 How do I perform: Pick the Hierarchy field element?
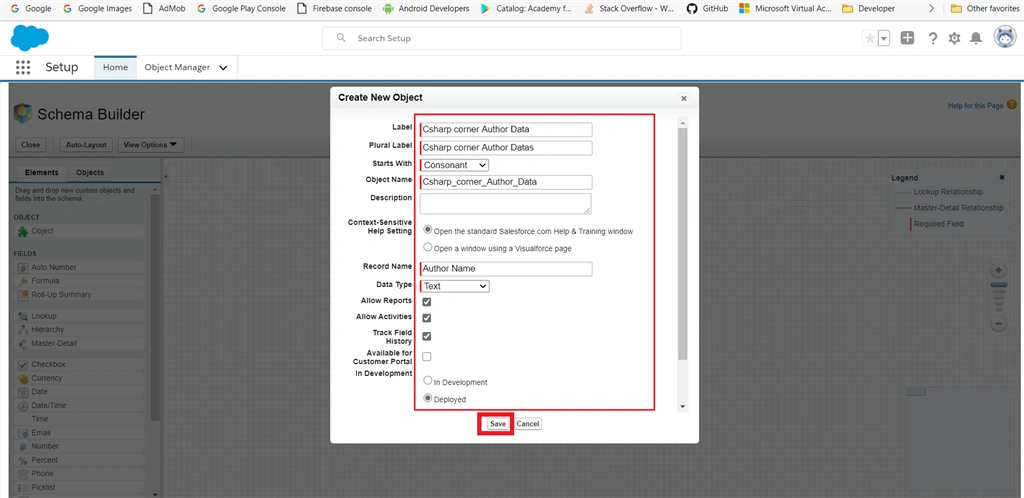pos(79,330)
